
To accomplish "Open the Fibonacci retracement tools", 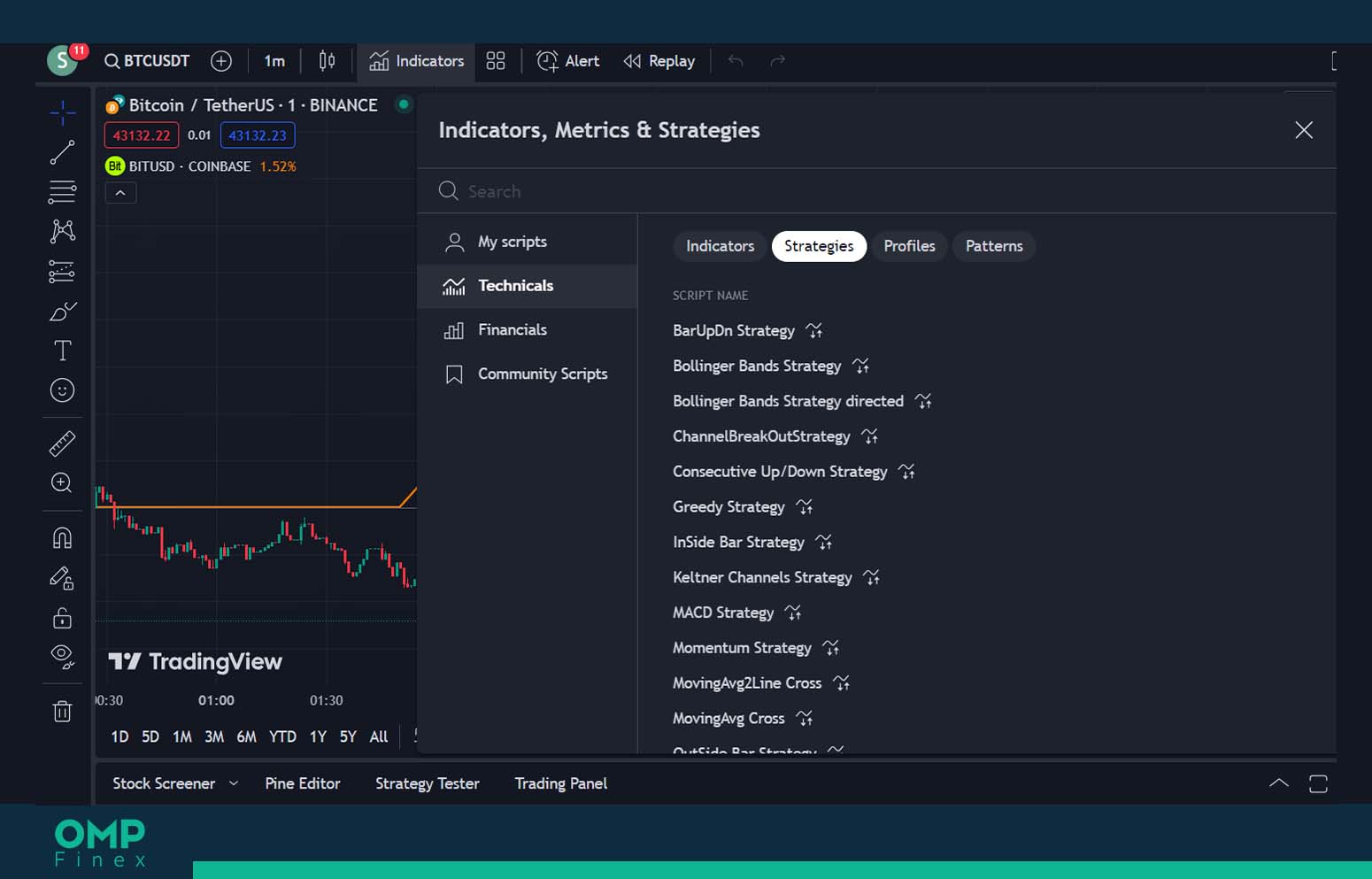I will 62,191.
